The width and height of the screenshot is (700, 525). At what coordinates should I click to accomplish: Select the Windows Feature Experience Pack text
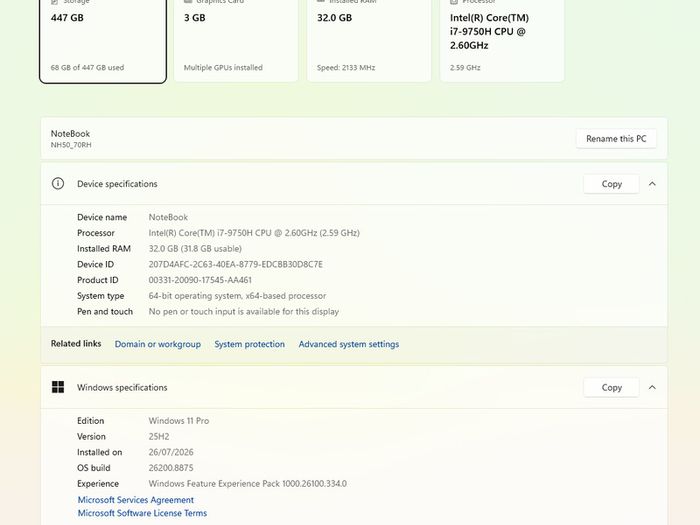(248, 484)
